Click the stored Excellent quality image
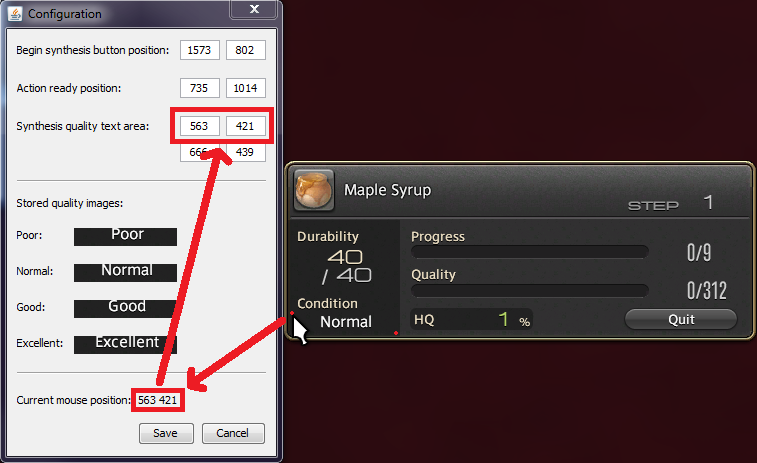 click(125, 344)
